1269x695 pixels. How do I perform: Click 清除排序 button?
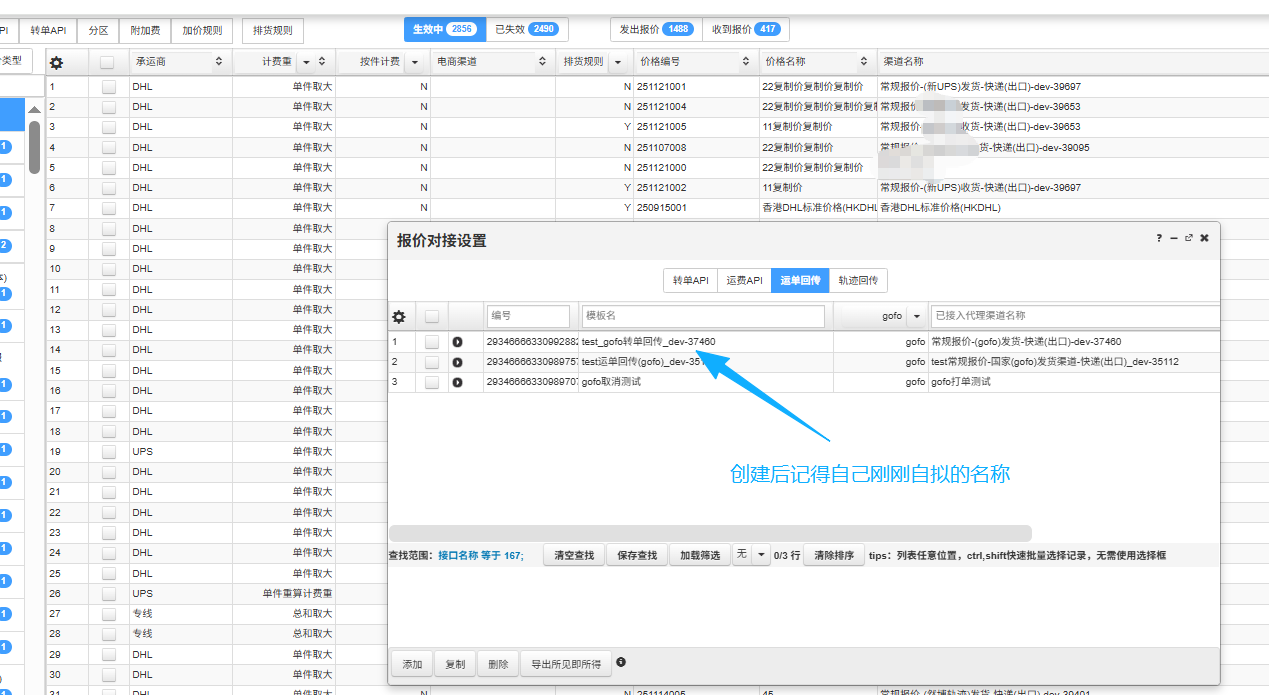(834, 555)
